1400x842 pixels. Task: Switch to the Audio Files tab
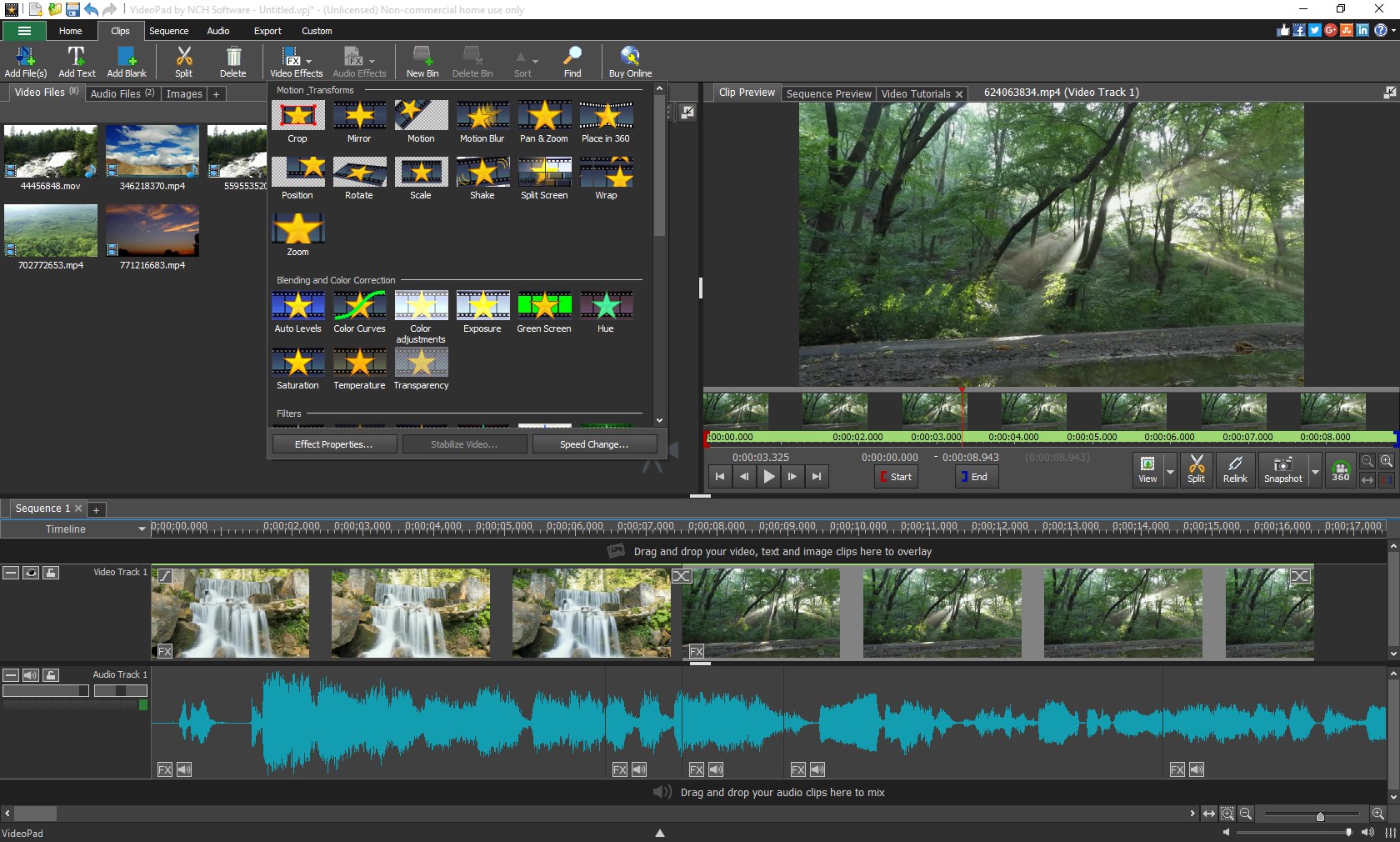[122, 93]
